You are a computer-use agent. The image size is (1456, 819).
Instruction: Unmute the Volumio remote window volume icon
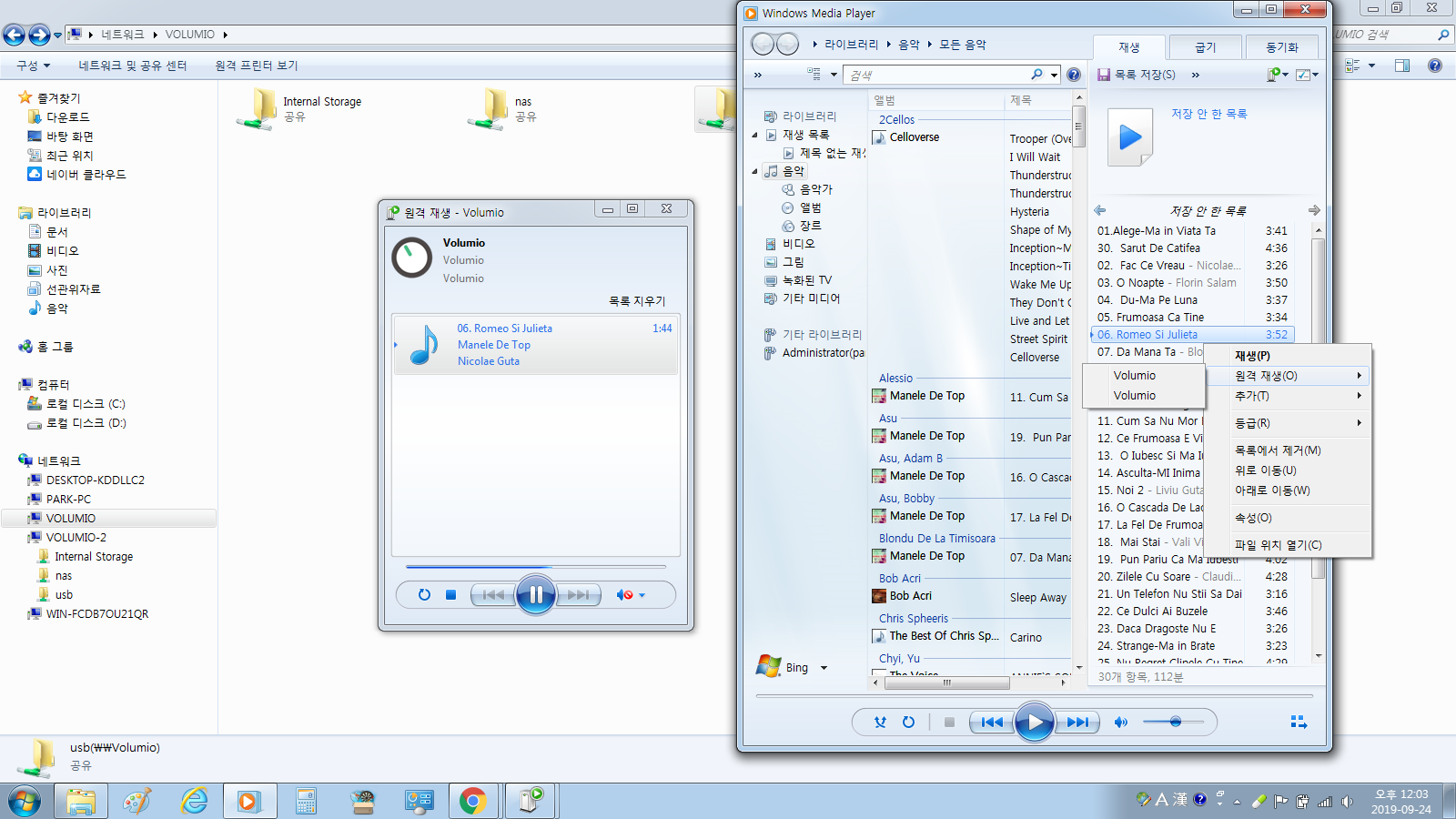(x=624, y=595)
